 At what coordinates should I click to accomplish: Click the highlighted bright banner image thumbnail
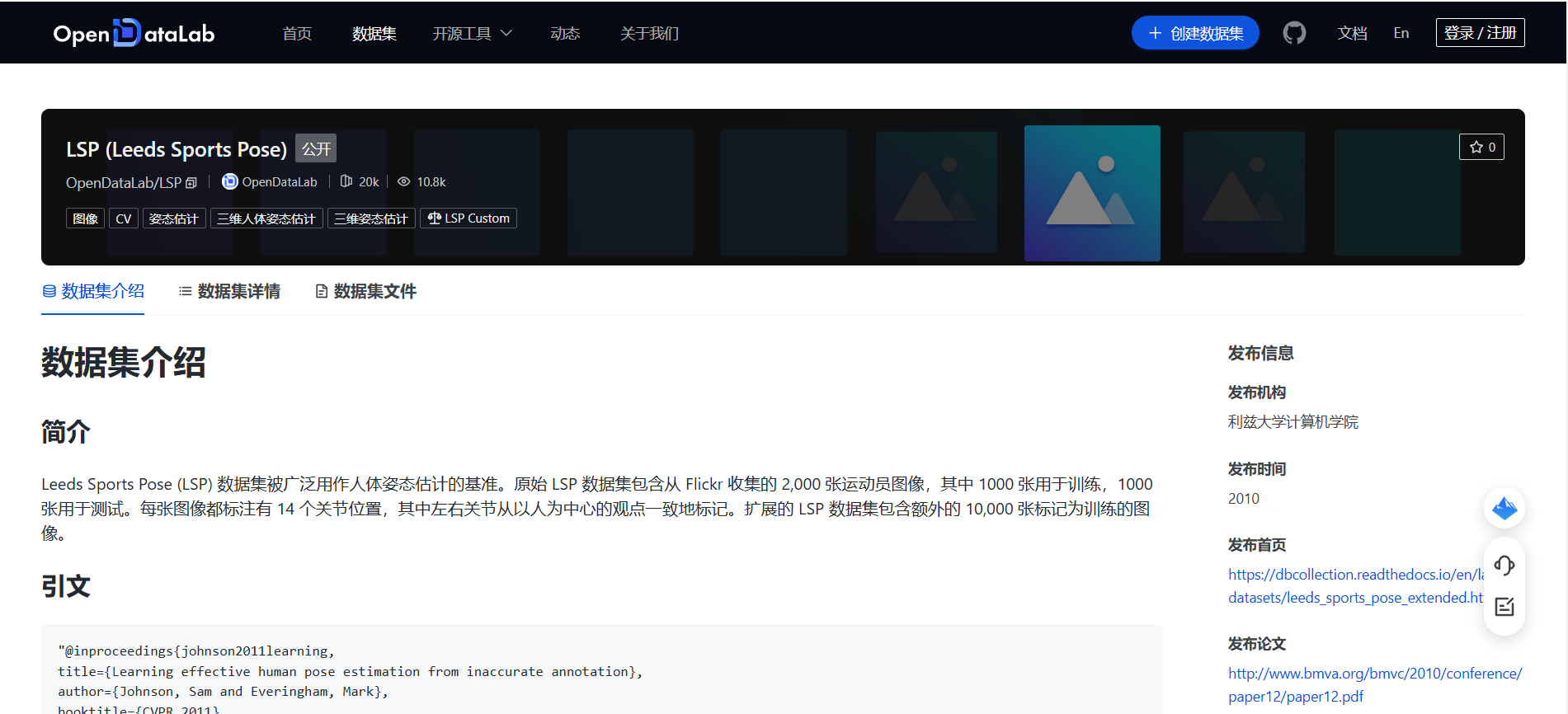click(1092, 193)
